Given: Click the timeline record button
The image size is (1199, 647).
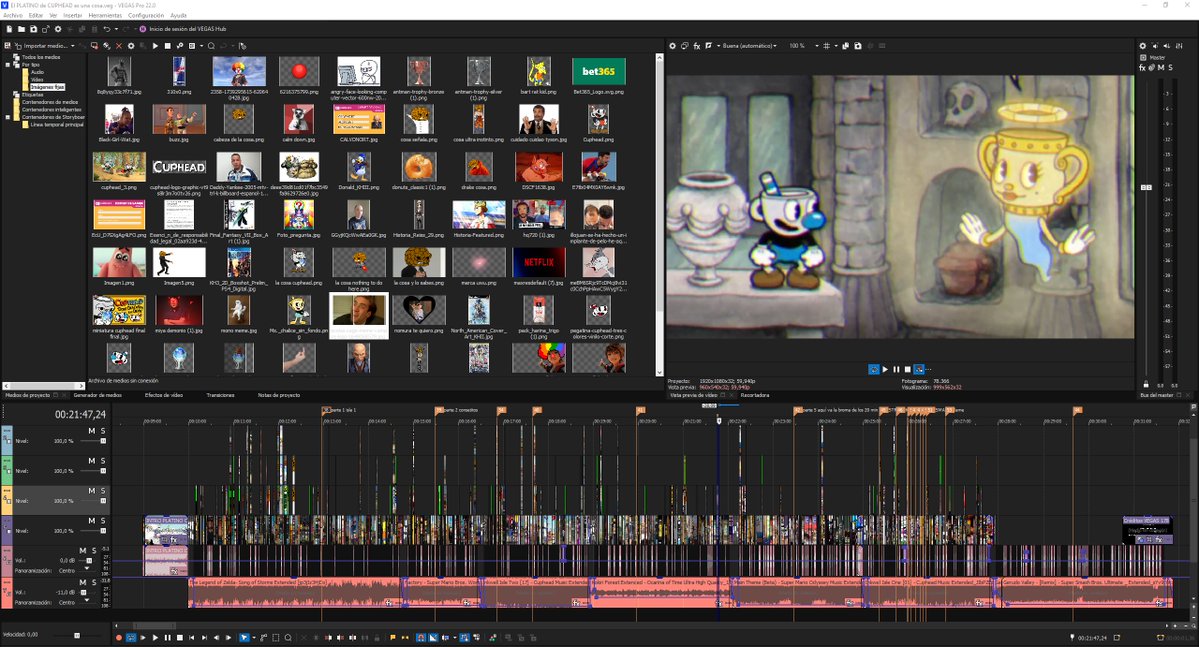Looking at the screenshot, I should click(119, 637).
